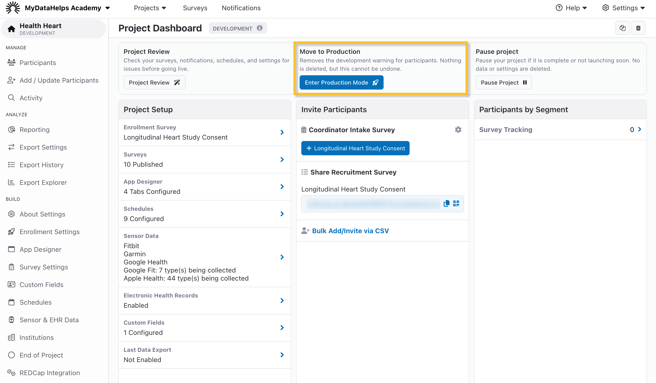Expand Surveys 10 Published chevron
The image size is (656, 383).
(x=282, y=159)
